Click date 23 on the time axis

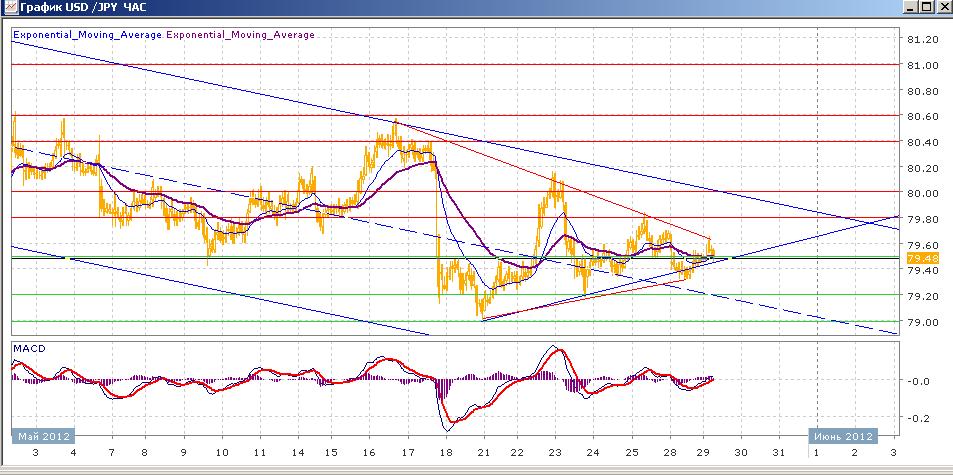(x=555, y=453)
